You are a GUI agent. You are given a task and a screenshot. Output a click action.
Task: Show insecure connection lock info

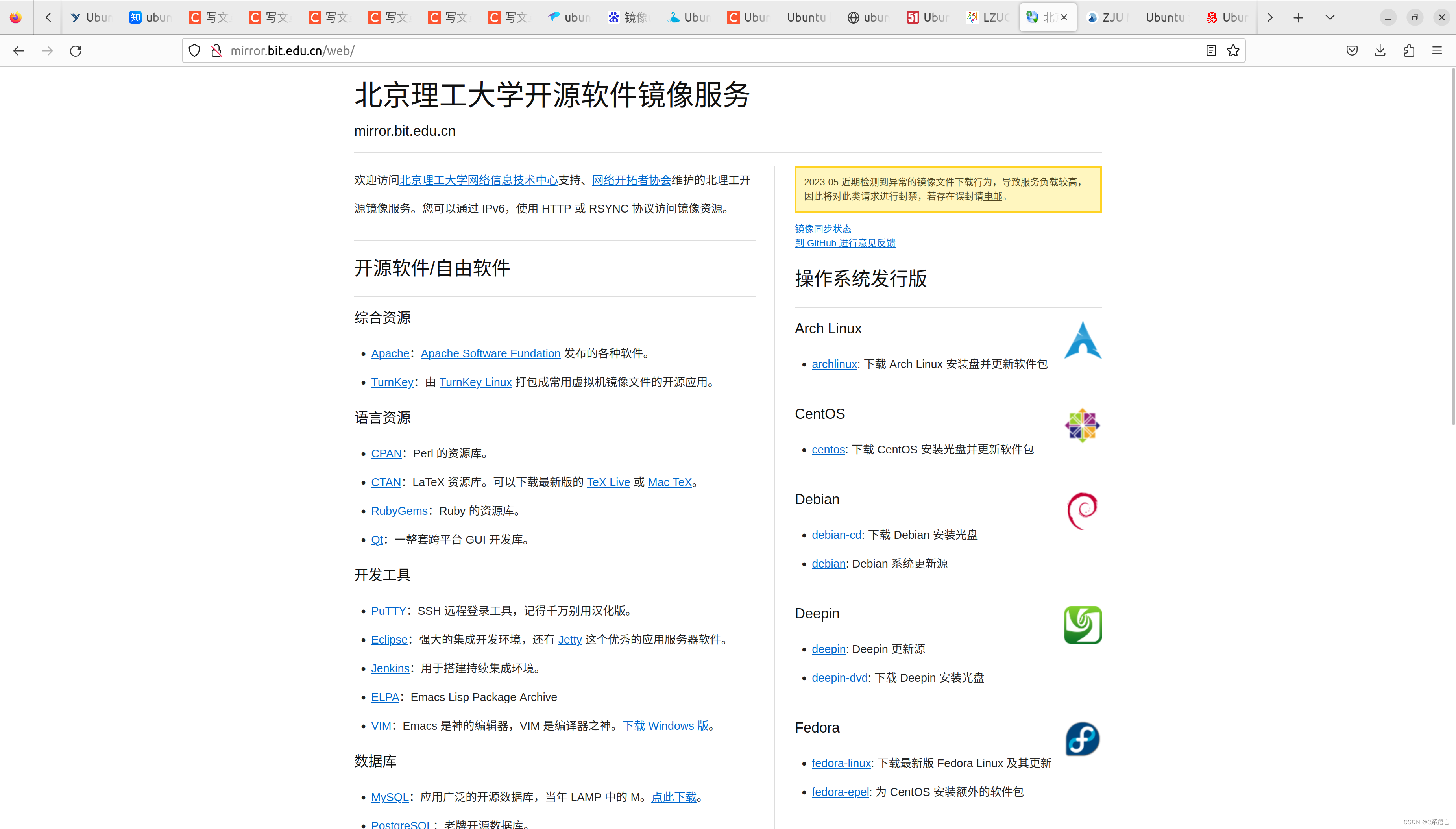[216, 51]
